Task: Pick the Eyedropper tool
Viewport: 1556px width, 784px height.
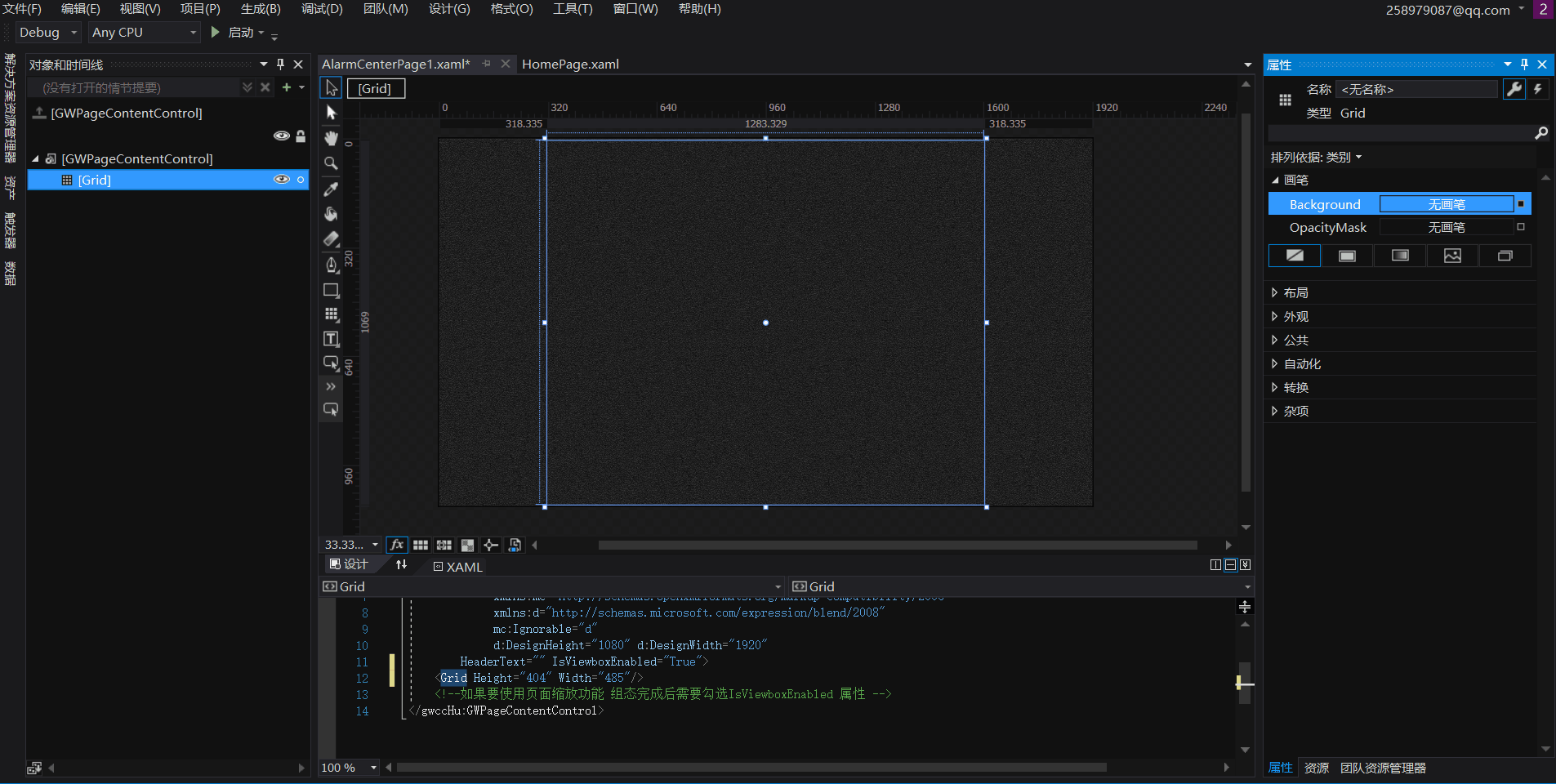Action: [331, 189]
